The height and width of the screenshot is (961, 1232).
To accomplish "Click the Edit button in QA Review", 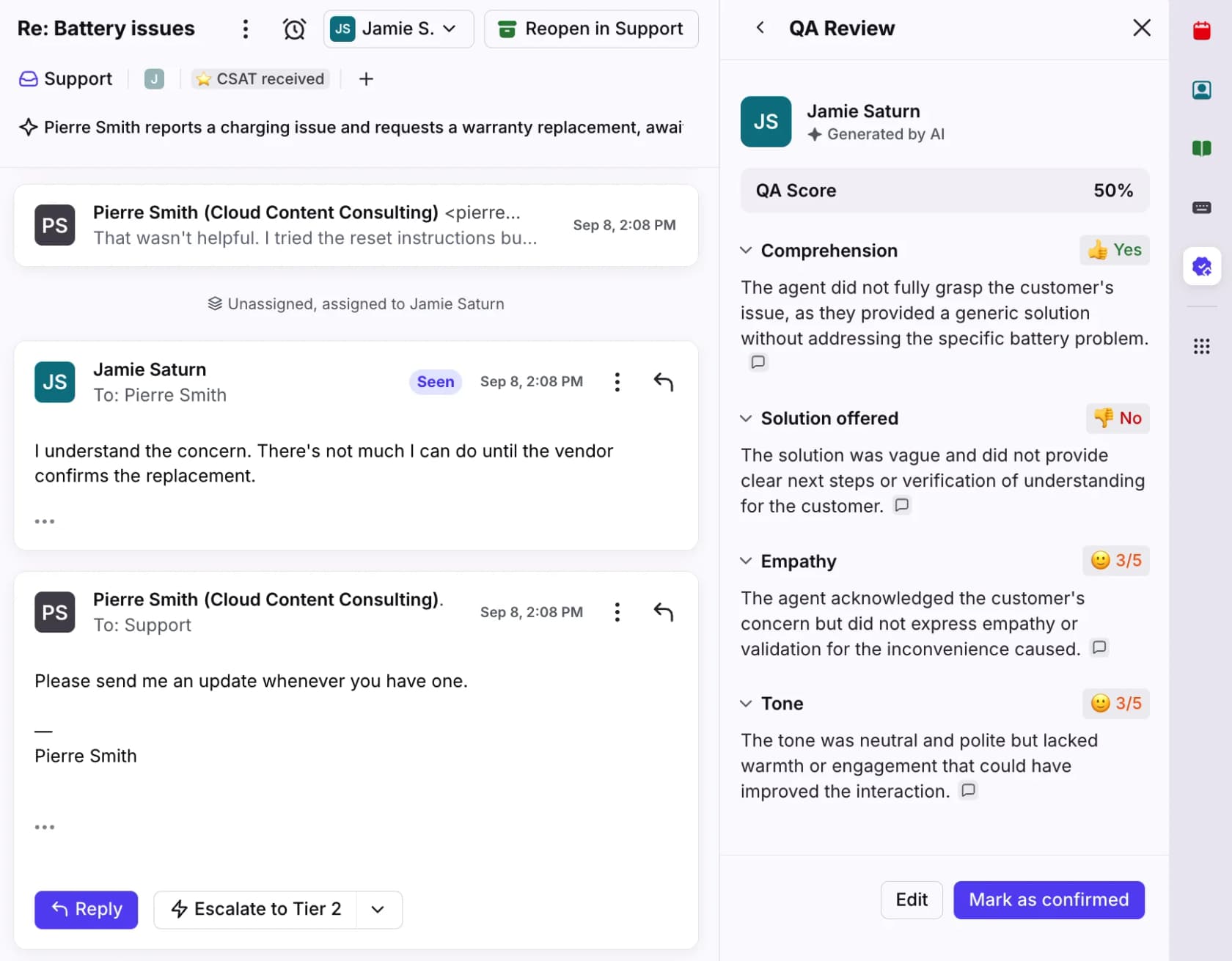I will click(x=912, y=899).
